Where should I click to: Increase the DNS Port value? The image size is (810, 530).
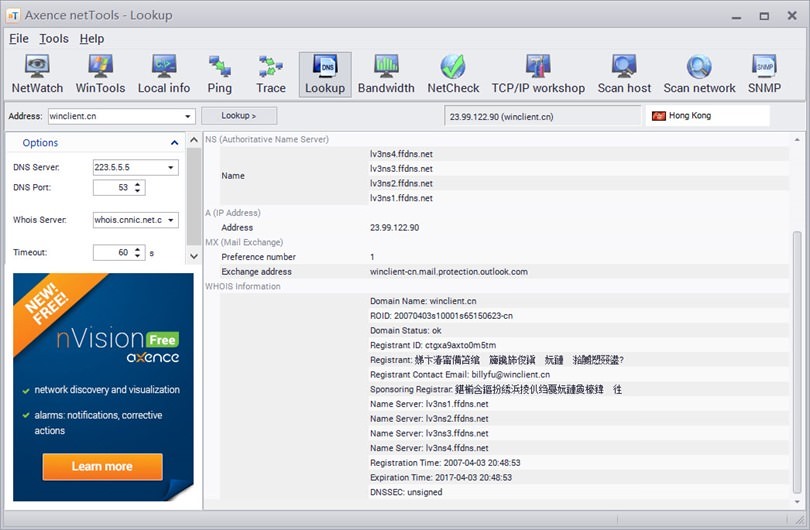click(x=138, y=183)
